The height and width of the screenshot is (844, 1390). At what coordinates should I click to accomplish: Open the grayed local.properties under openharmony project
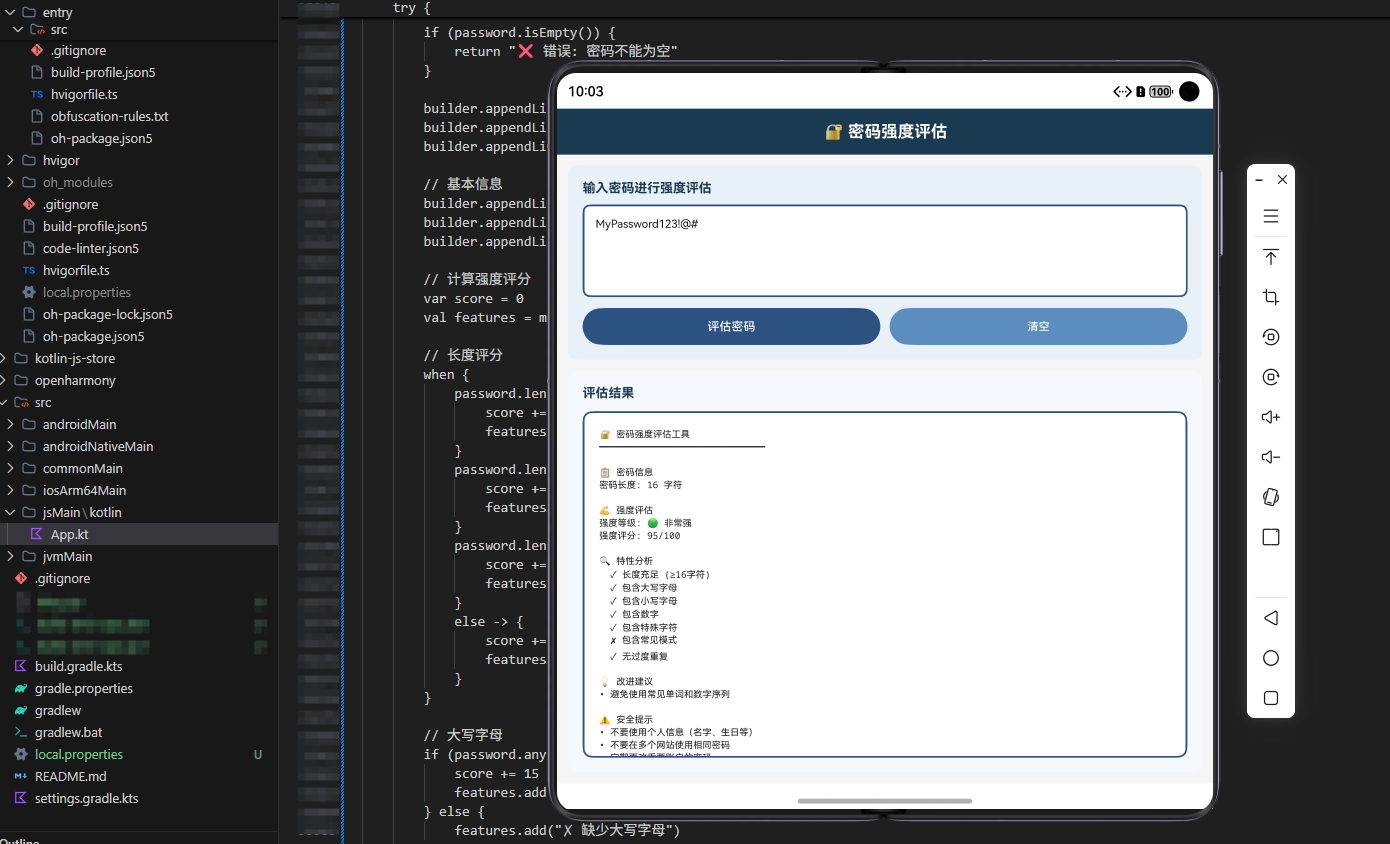point(87,292)
